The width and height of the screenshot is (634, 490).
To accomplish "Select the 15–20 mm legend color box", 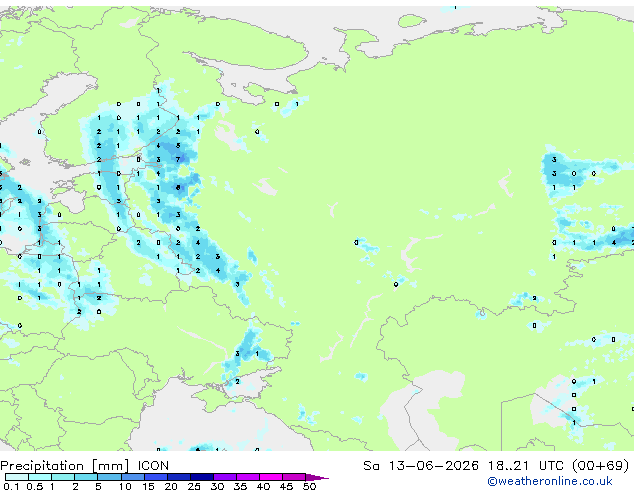I will coord(155,477).
